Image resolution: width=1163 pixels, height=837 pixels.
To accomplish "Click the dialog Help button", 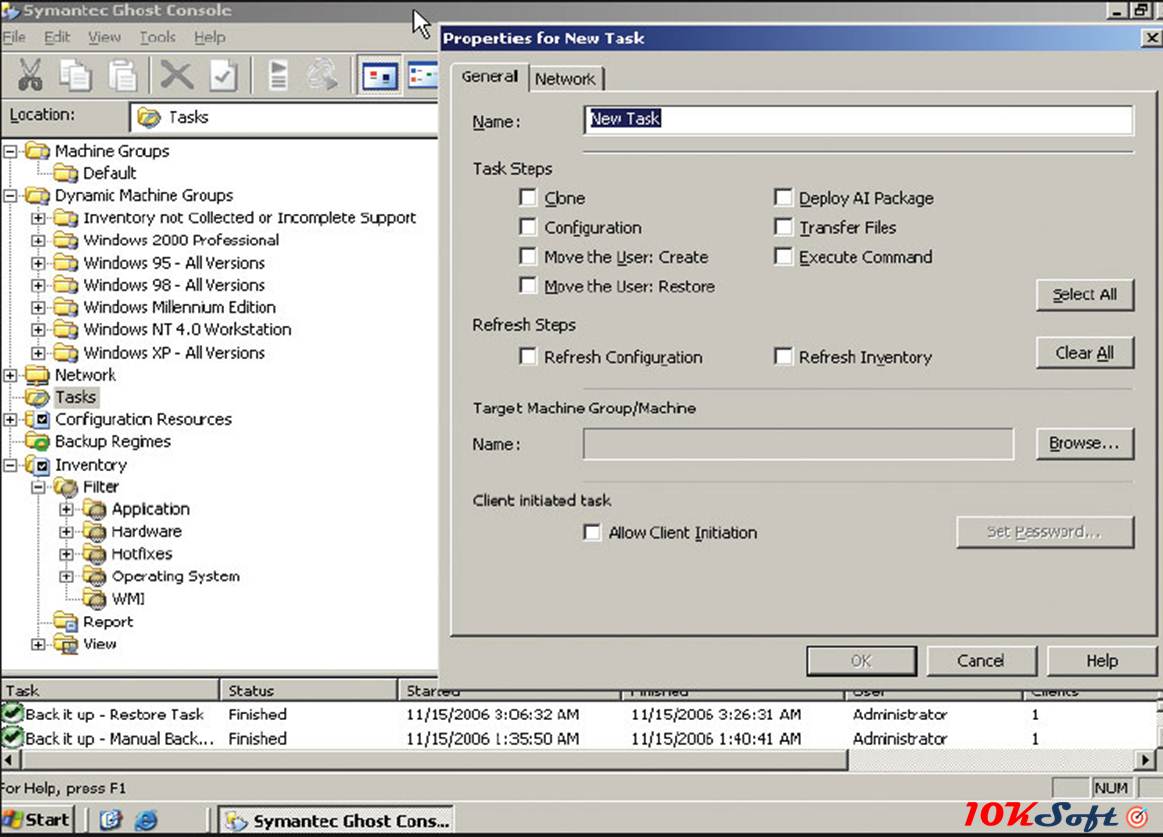I will pyautogui.click(x=1101, y=660).
